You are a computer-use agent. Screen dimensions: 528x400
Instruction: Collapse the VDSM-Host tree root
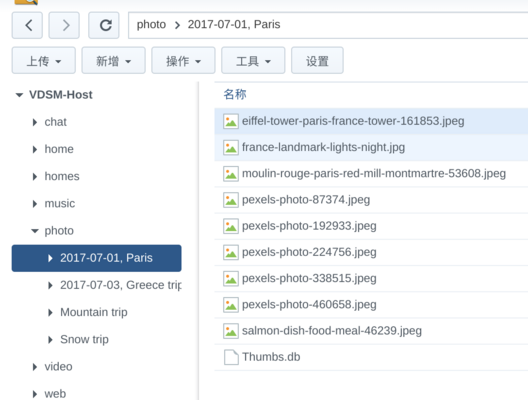(x=19, y=95)
